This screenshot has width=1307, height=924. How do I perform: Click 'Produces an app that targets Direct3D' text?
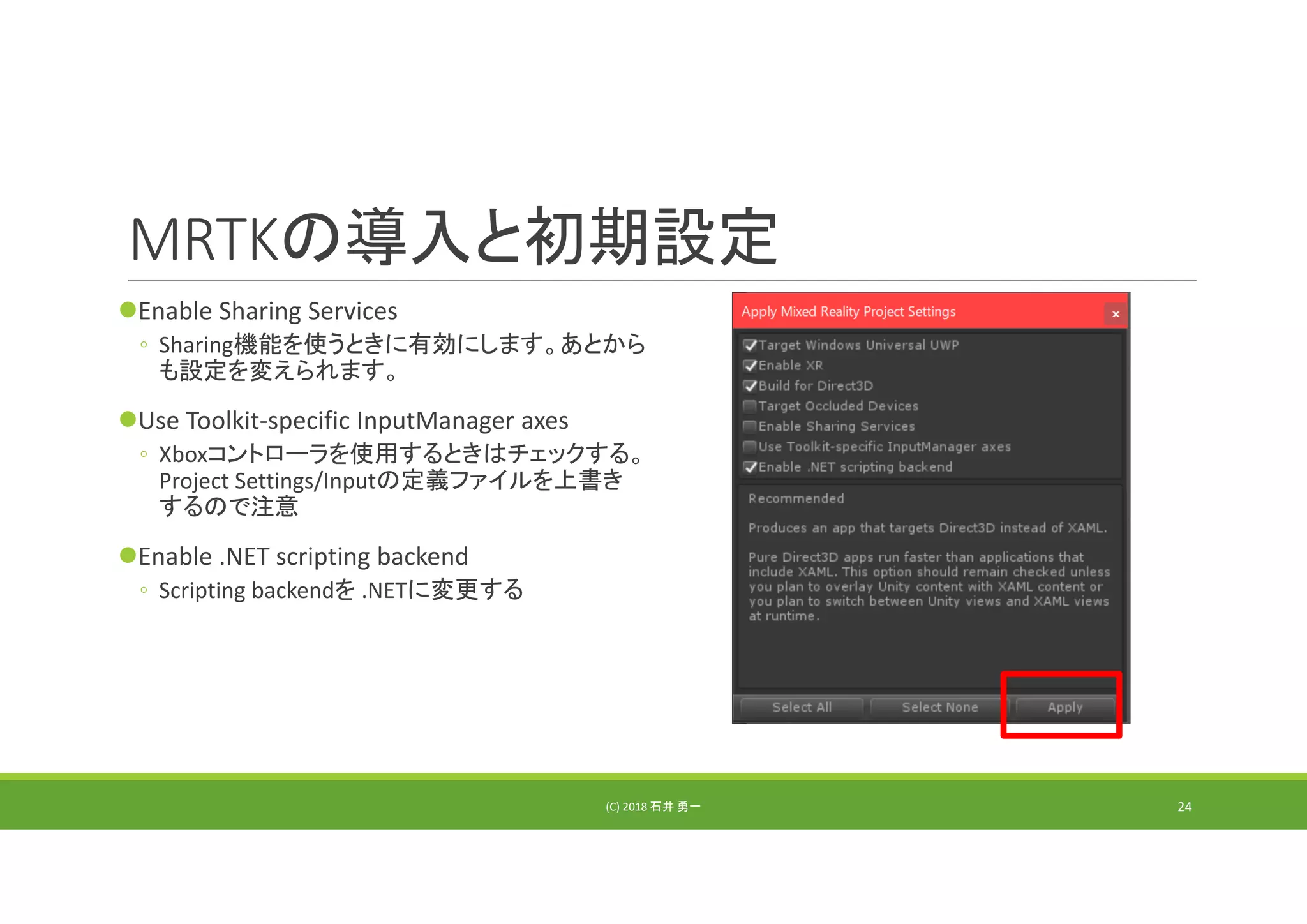(x=927, y=528)
